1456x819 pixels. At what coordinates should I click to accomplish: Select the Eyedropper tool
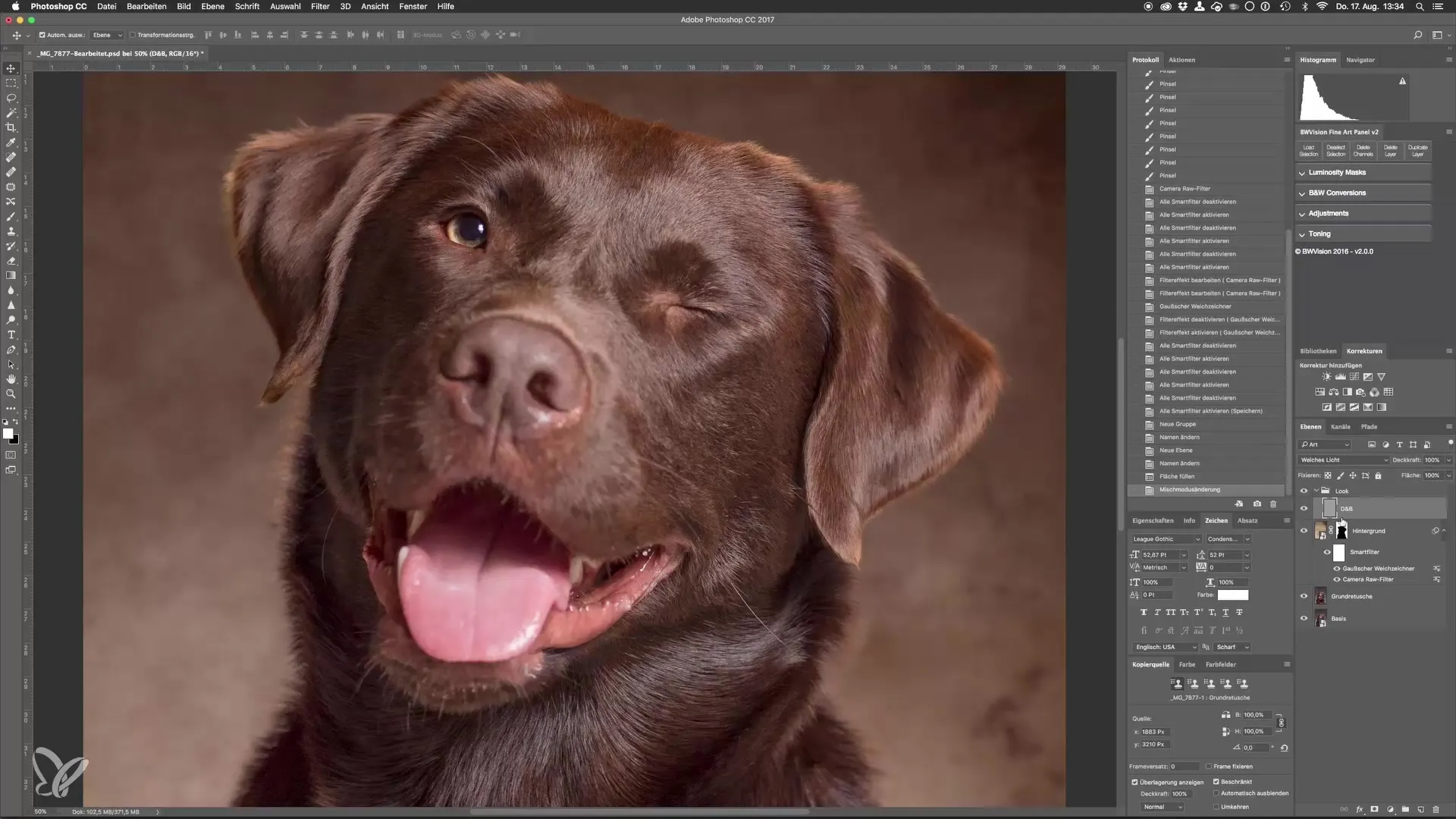tap(11, 143)
